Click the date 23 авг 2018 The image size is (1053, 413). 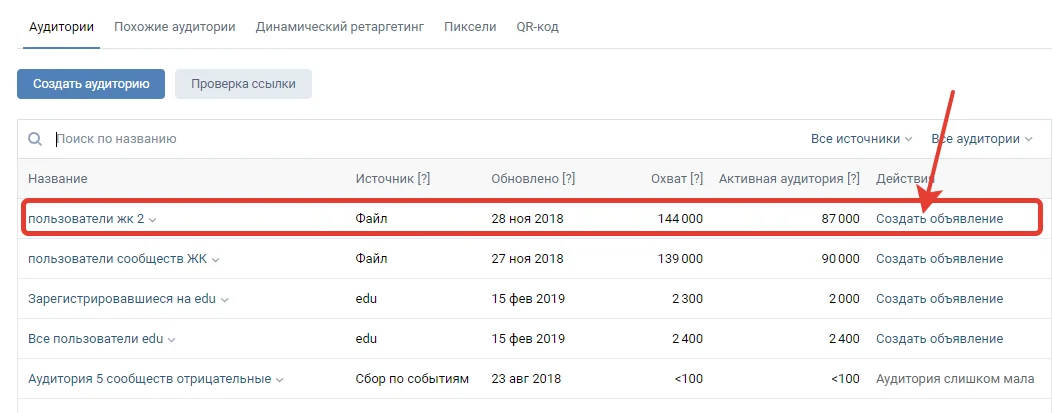coord(527,379)
